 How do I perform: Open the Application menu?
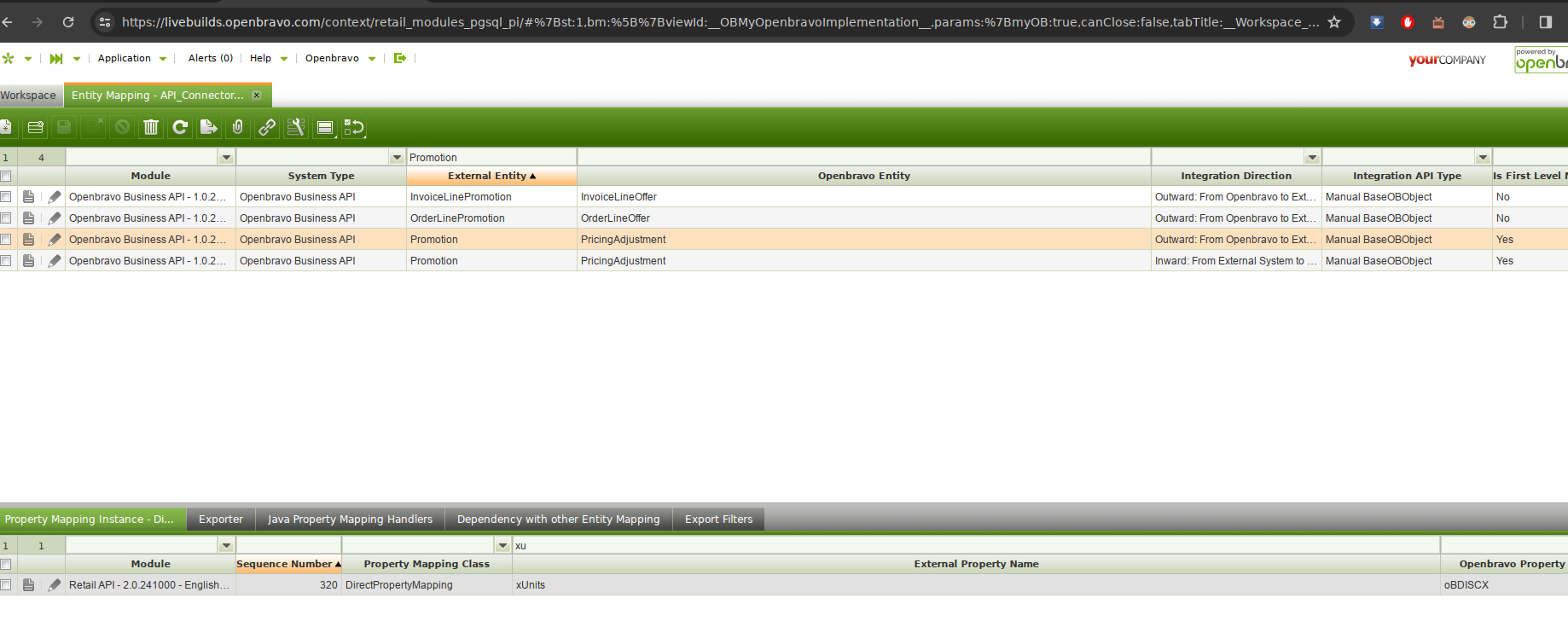coord(132,58)
